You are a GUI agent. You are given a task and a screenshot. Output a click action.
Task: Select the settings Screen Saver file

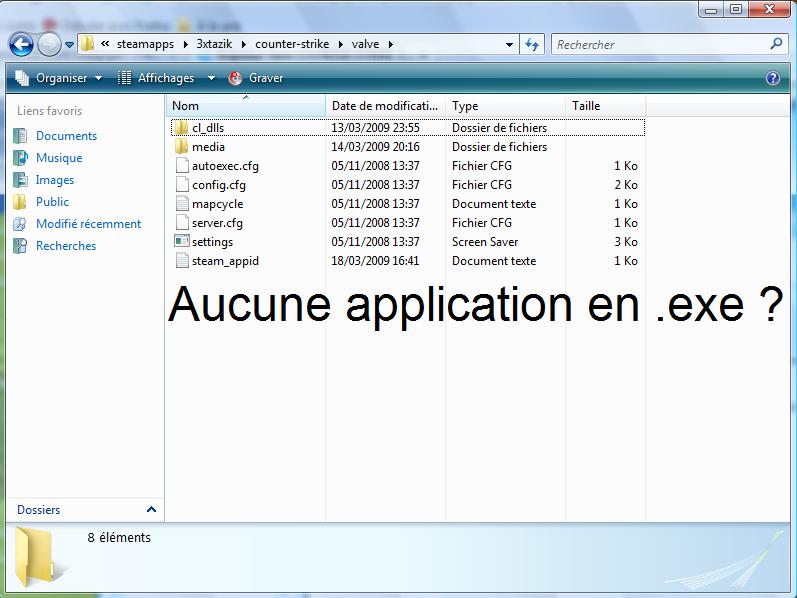pyautogui.click(x=212, y=242)
